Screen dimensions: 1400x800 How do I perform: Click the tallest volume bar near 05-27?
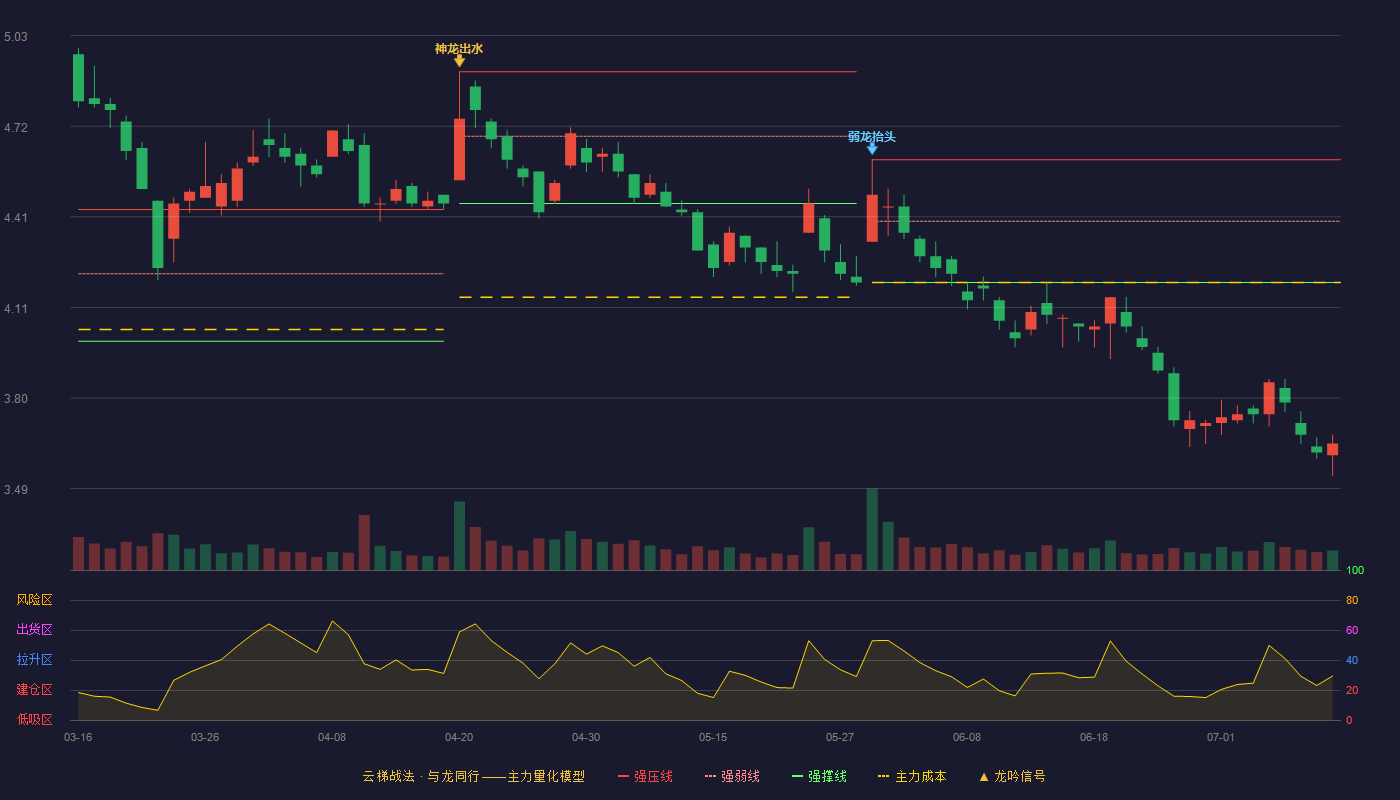coord(872,529)
